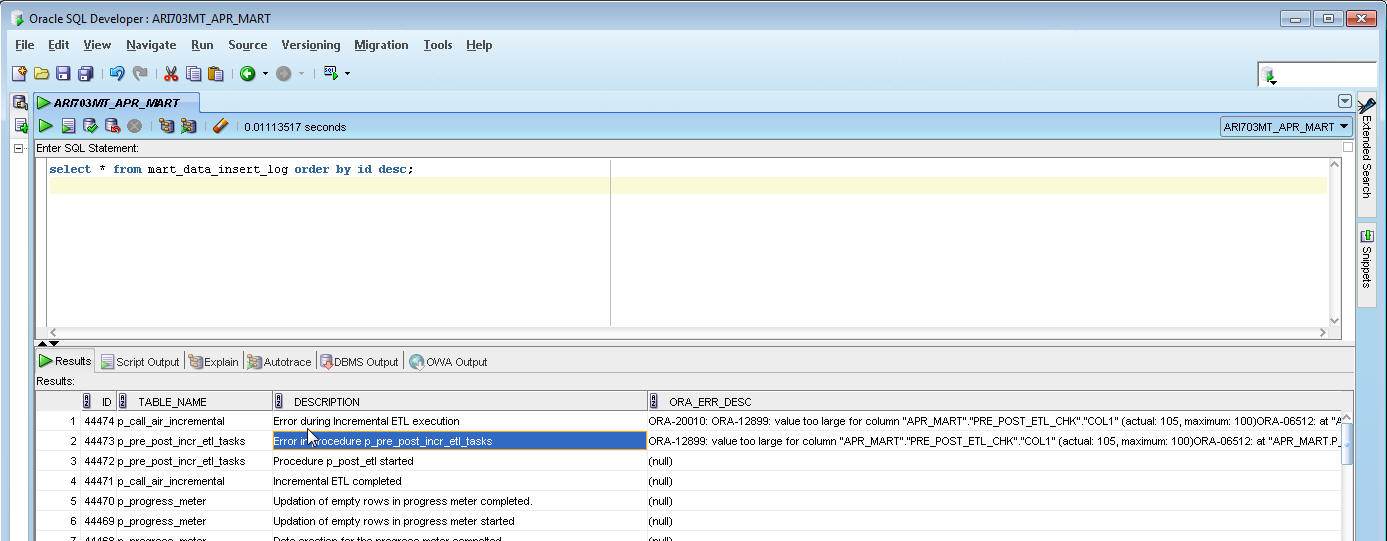This screenshot has height=541, width=1387.
Task: Click the Rollback icon
Action: click(112, 126)
